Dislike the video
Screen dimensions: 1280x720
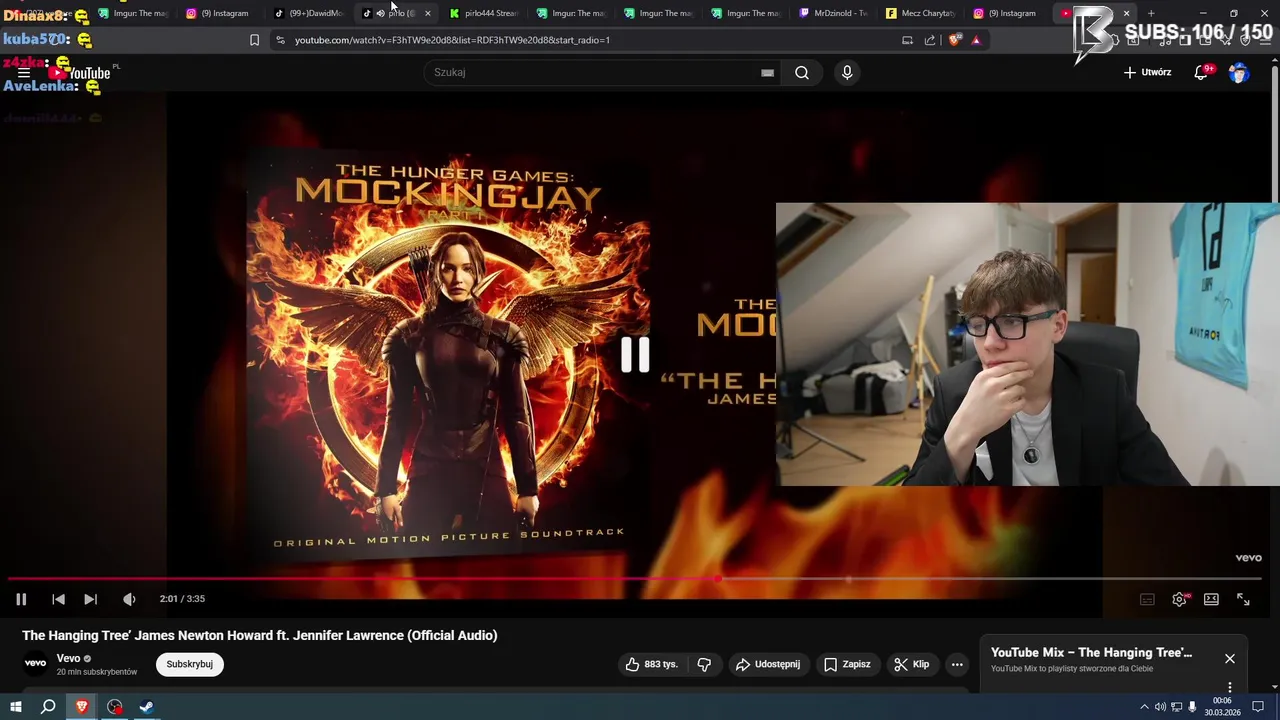point(704,664)
